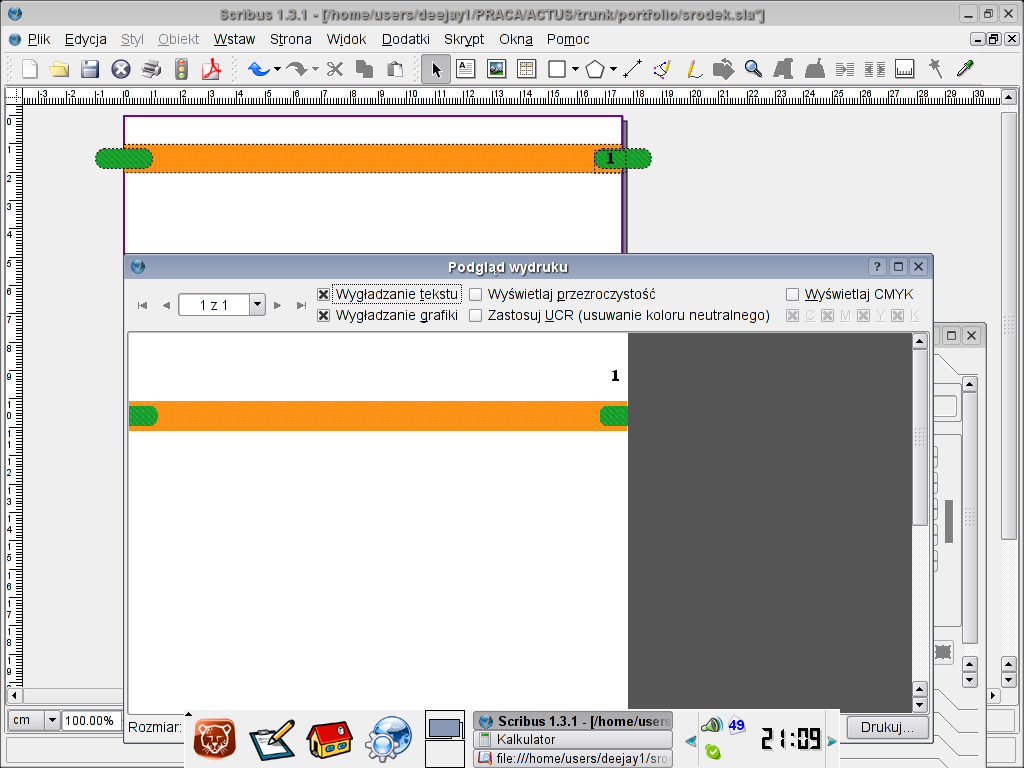Screen dimensions: 1024x768
Task: Switch to Kalkulator in the taskbar
Action: [573, 740]
